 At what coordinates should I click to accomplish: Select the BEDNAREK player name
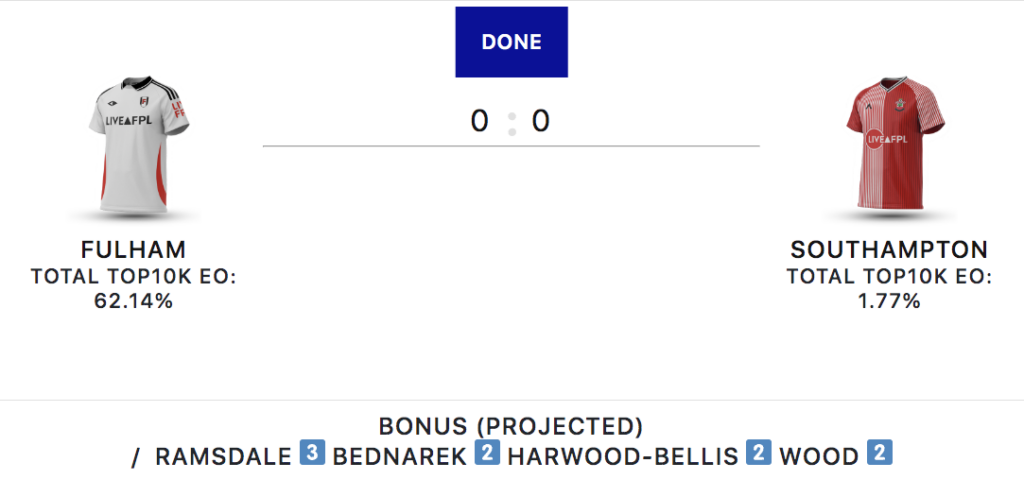(x=400, y=457)
